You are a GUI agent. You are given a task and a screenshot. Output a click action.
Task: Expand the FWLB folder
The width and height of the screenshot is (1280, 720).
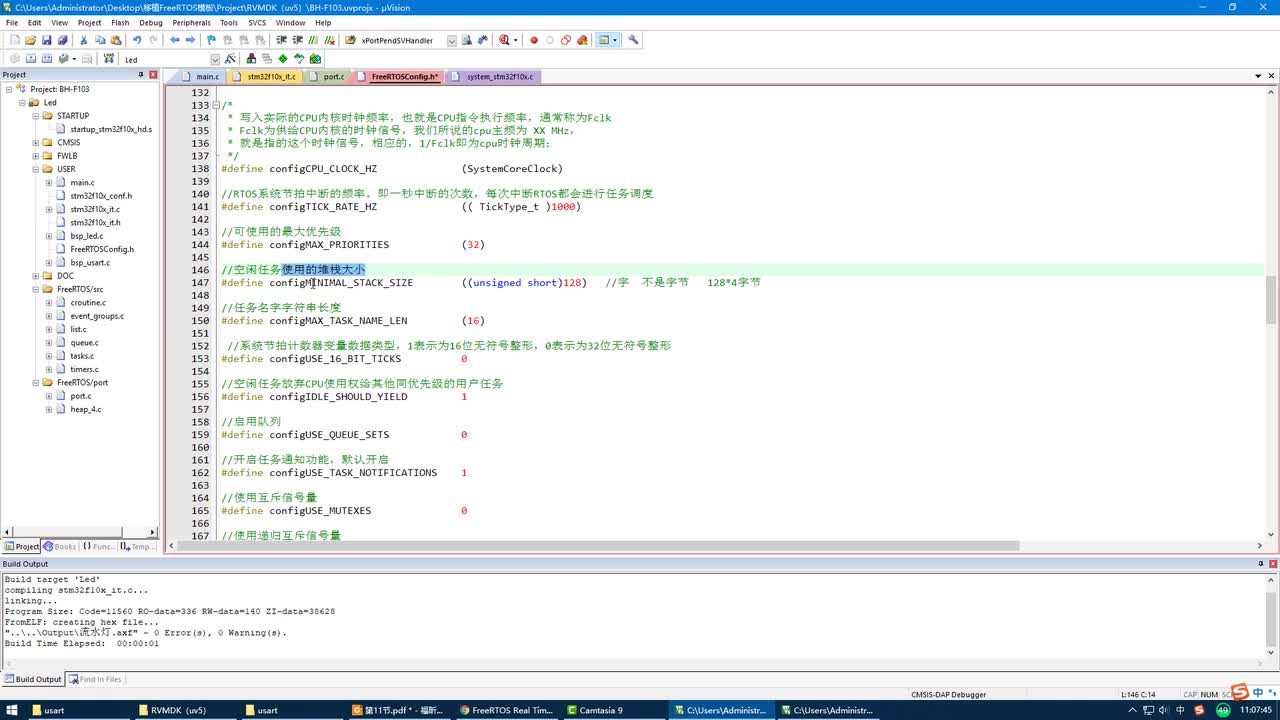tap(35, 156)
